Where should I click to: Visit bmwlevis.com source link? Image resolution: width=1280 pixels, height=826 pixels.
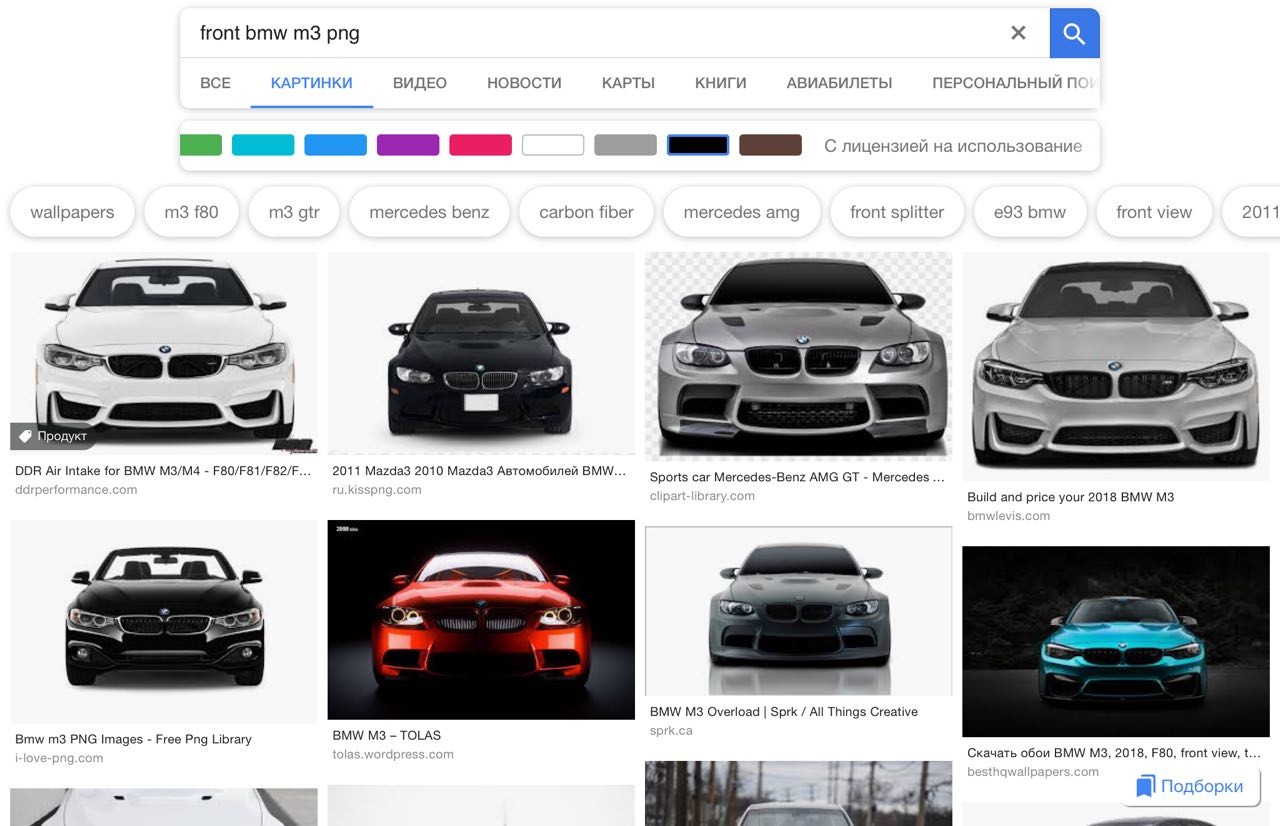point(1008,516)
